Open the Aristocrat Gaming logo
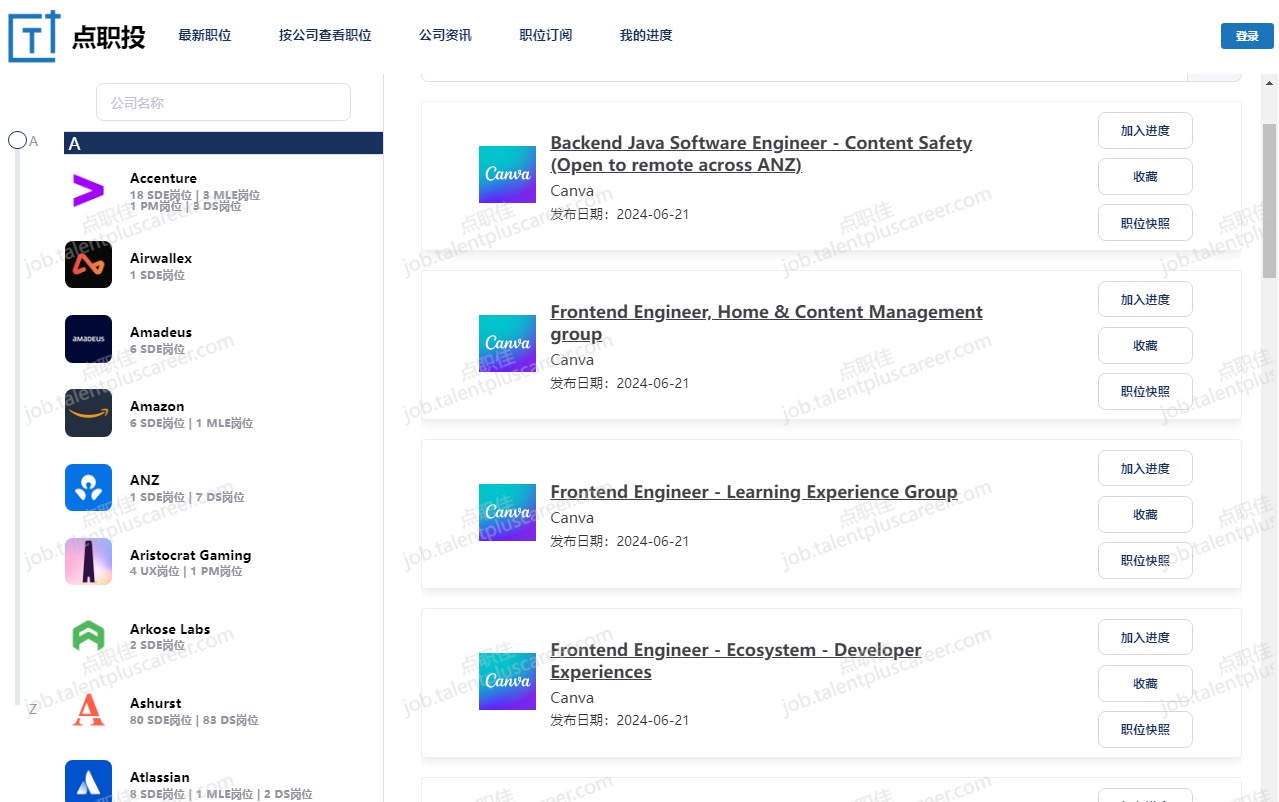The image size is (1279, 802). click(x=88, y=561)
